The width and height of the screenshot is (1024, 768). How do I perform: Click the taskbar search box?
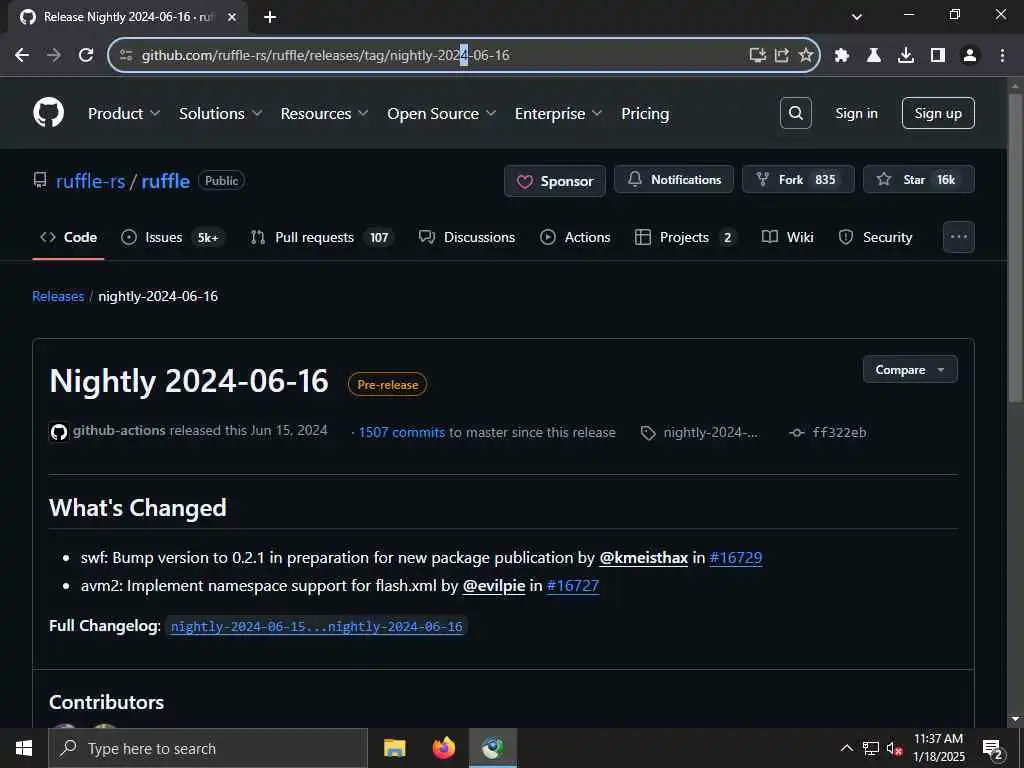(208, 748)
